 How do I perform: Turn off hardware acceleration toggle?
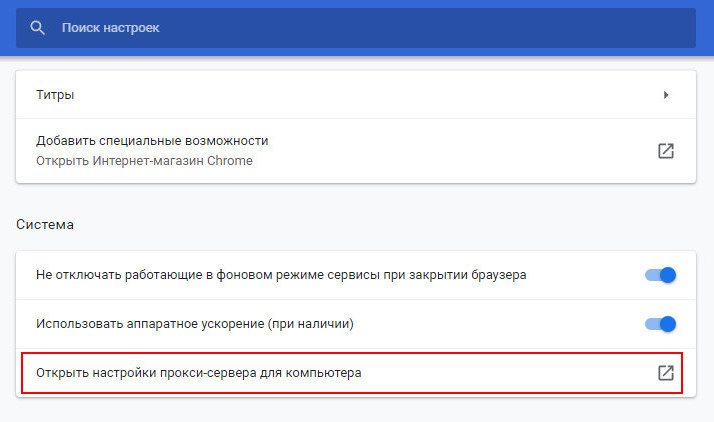point(660,324)
